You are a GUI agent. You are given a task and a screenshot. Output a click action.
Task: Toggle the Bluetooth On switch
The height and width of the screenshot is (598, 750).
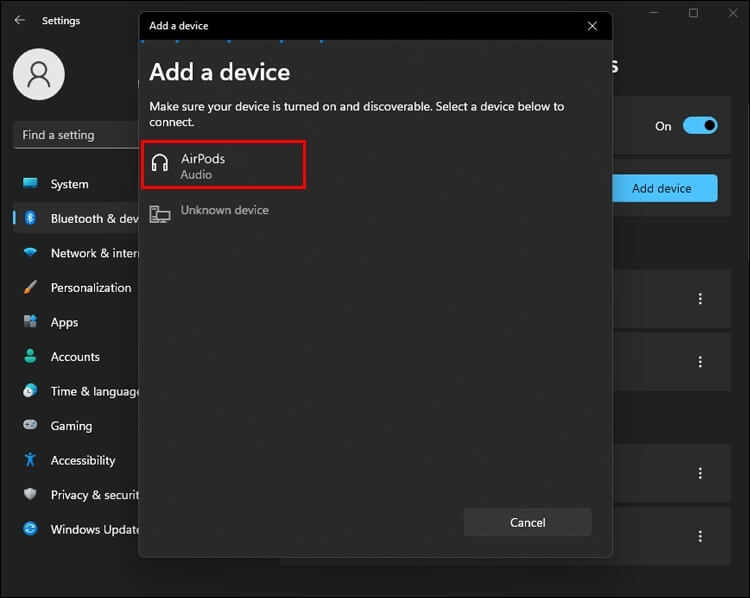point(700,126)
